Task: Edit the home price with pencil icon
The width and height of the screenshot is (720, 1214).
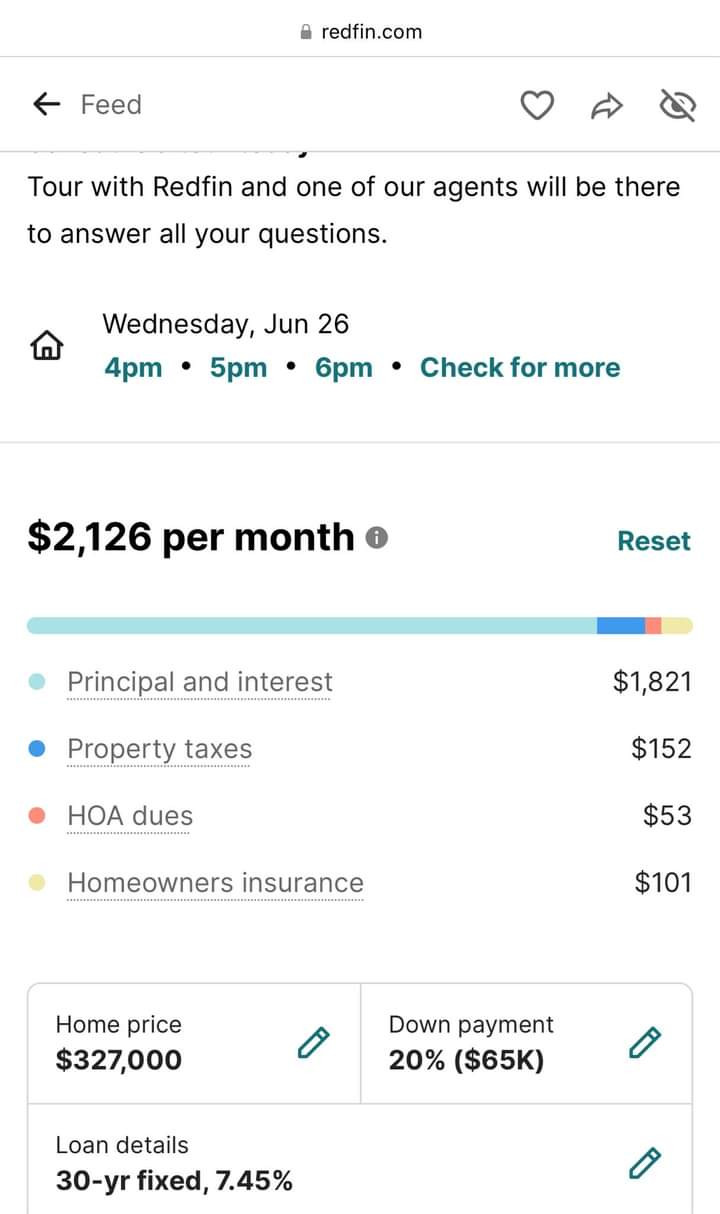Action: 313,1042
